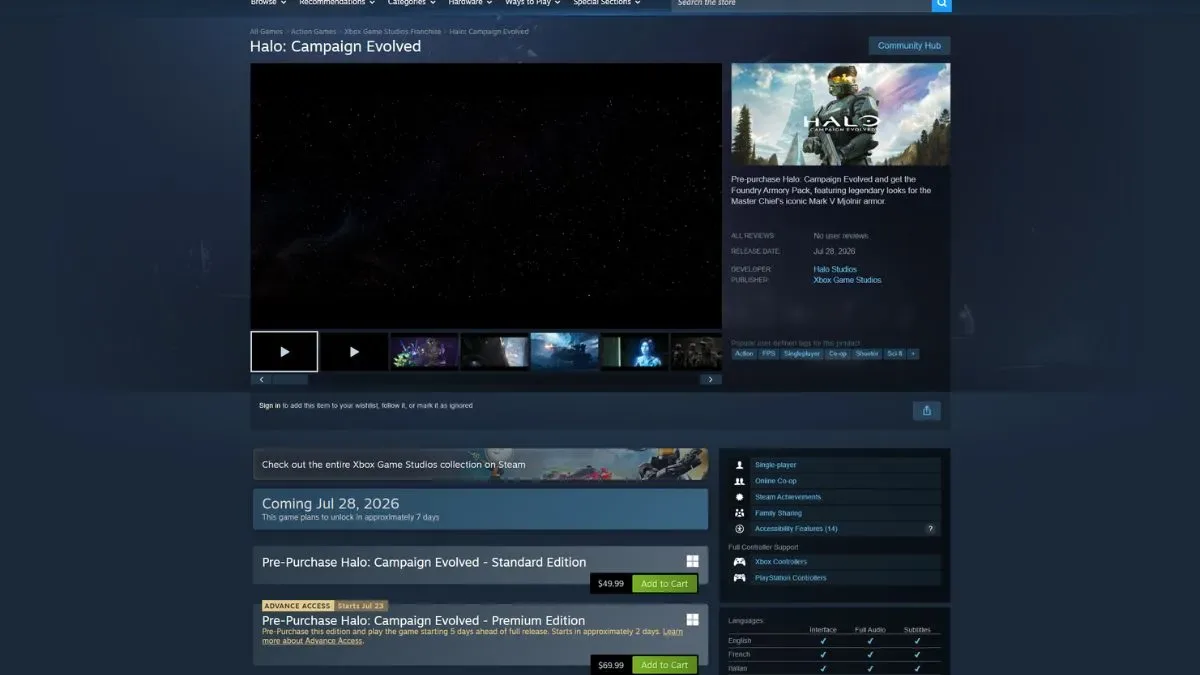
Task: Click the Single-player feature link
Action: tap(776, 465)
